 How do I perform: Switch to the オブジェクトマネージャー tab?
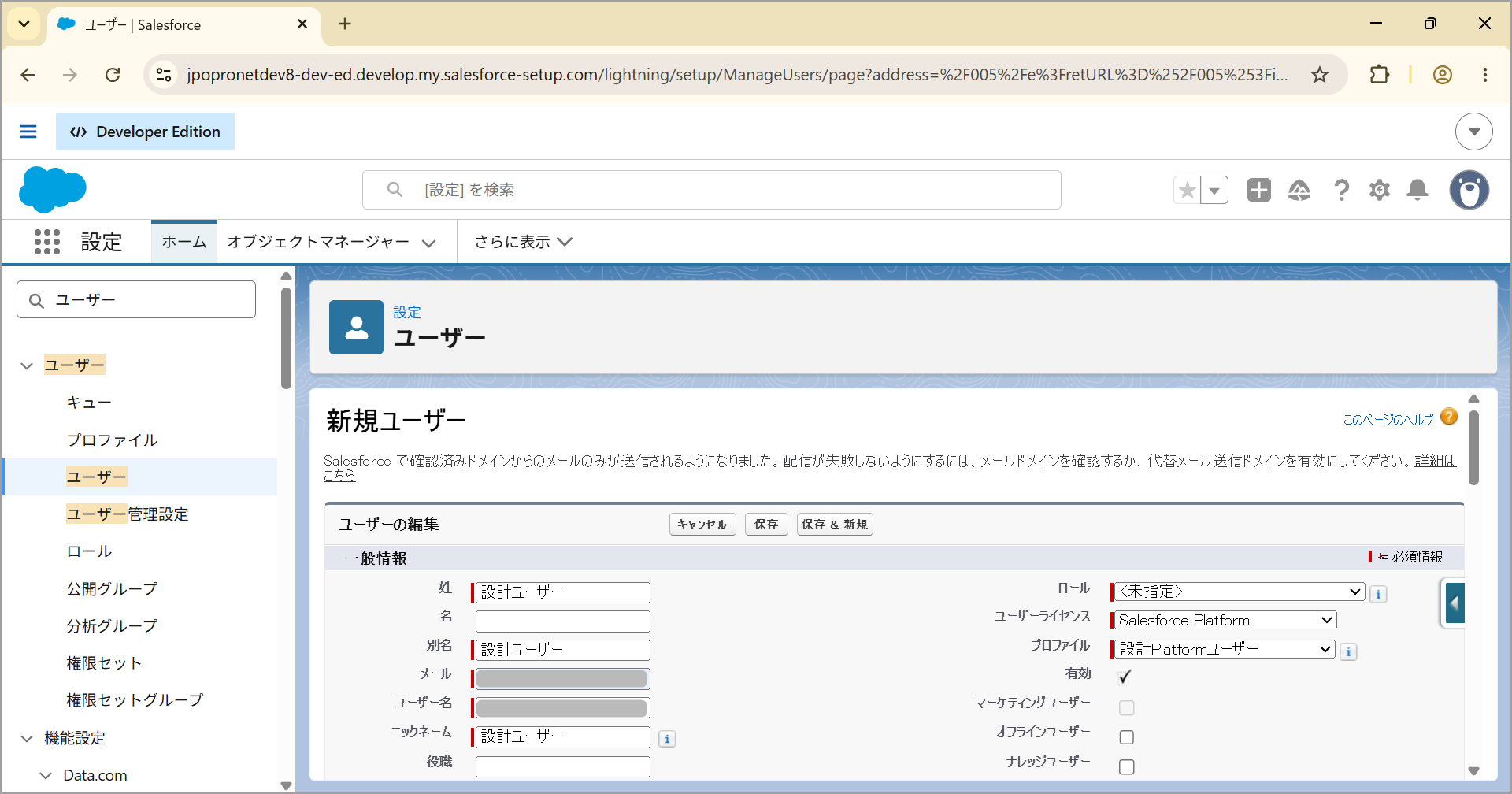[318, 242]
